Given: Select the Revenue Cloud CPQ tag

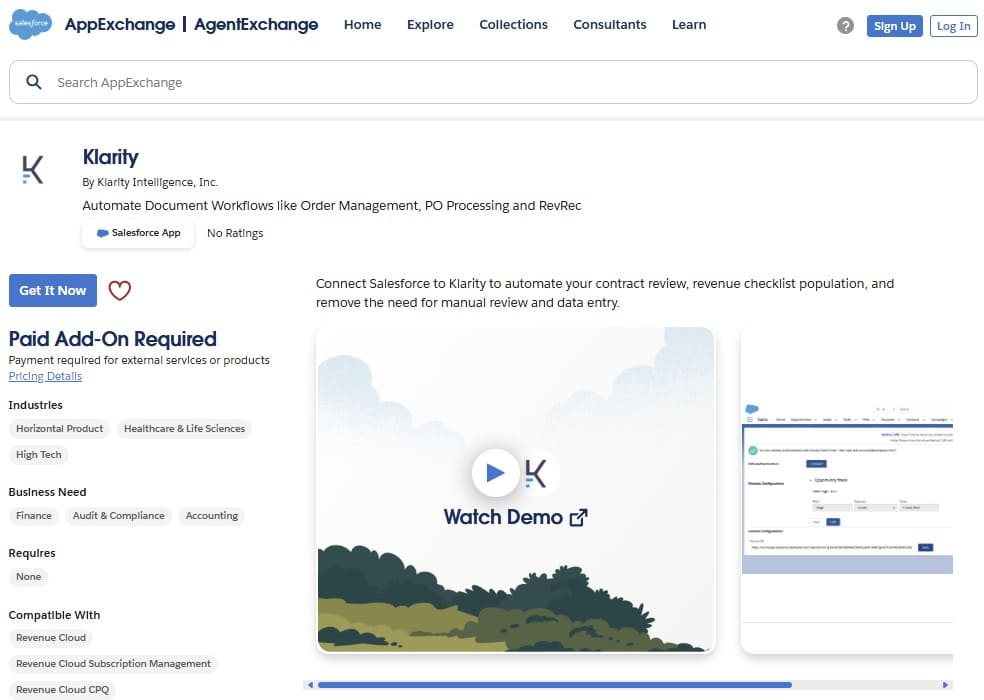Looking at the screenshot, I should [63, 689].
